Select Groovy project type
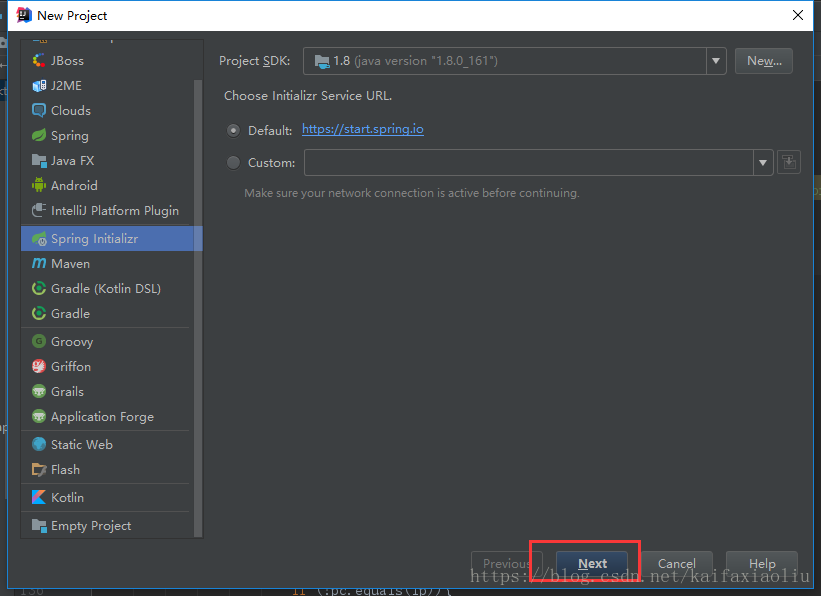The height and width of the screenshot is (596, 821). click(x=107, y=341)
